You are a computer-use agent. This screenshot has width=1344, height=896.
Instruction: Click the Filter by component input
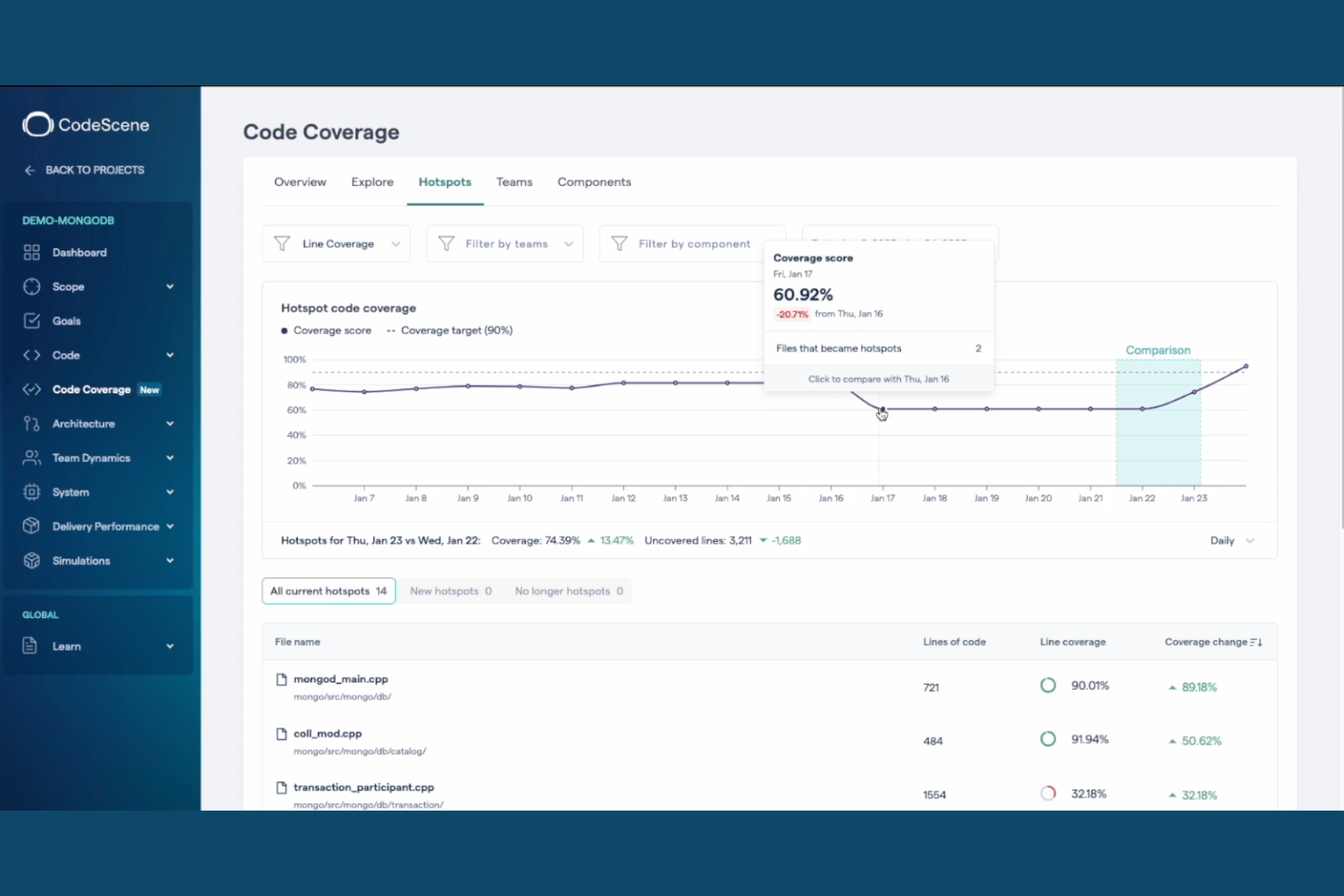coord(692,243)
